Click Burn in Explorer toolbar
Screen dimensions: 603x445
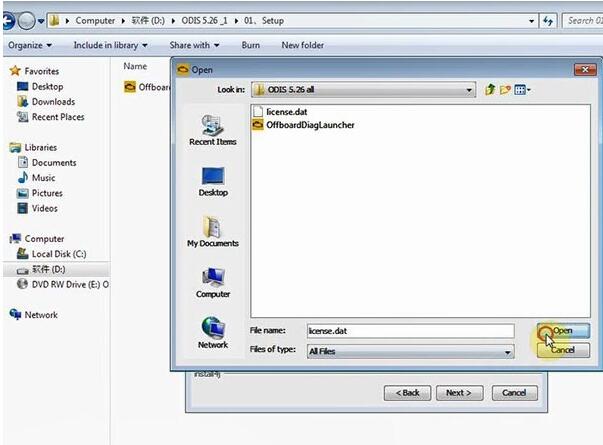(x=251, y=45)
